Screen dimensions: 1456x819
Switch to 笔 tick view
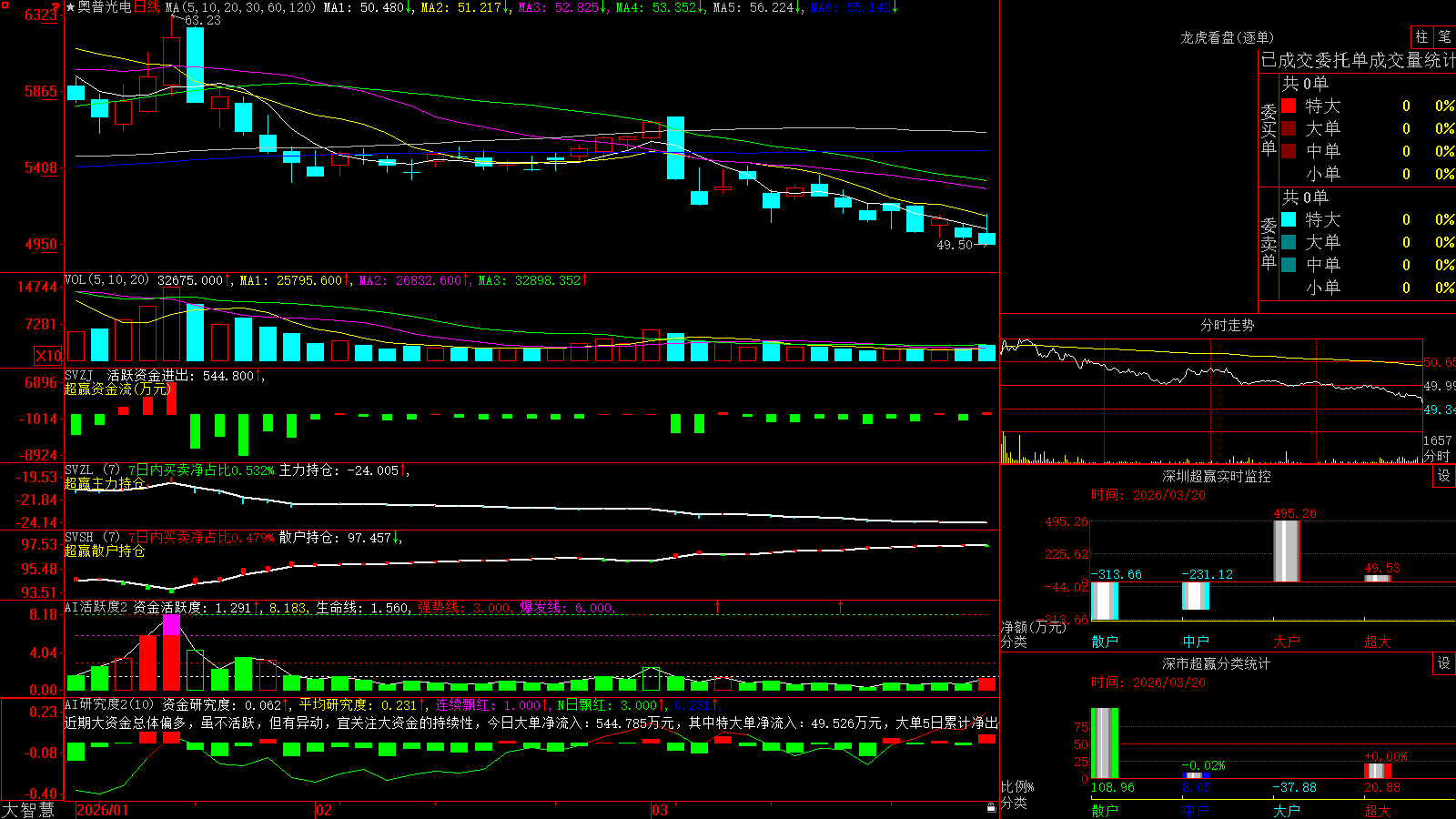click(x=1444, y=36)
